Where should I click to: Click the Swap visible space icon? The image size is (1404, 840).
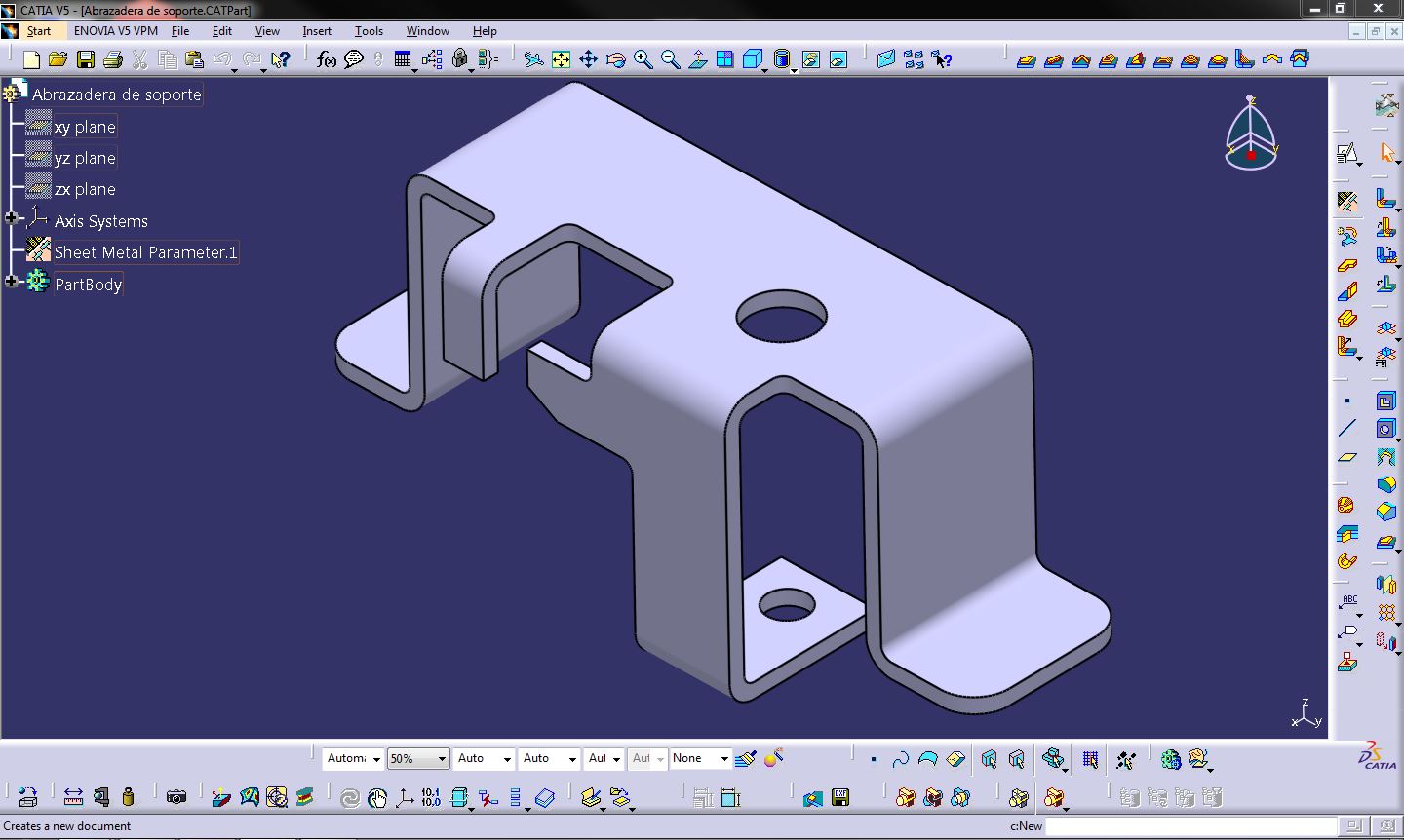838,60
